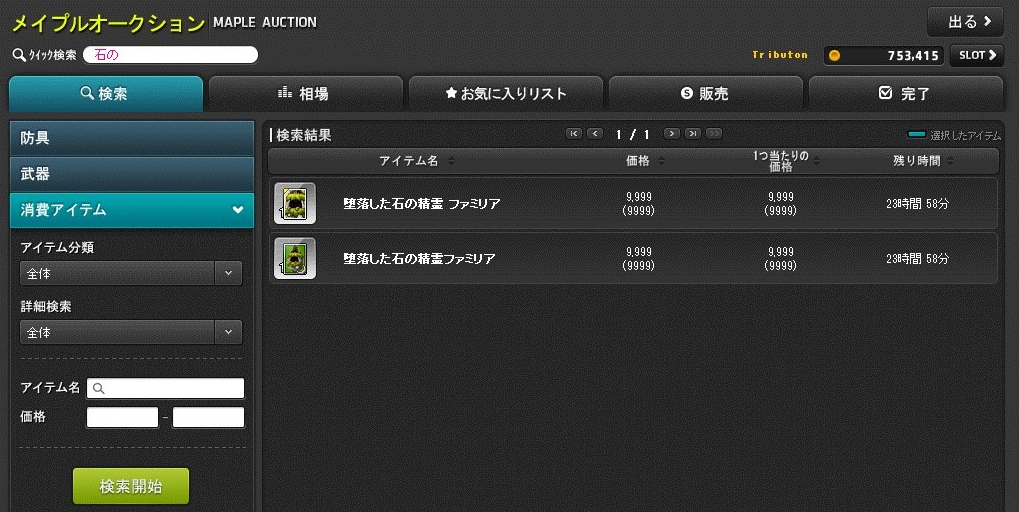This screenshot has width=1019, height=512.
Task: Select second 堕落した石の精霊ファミリア card thumbnail
Action: (x=295, y=258)
